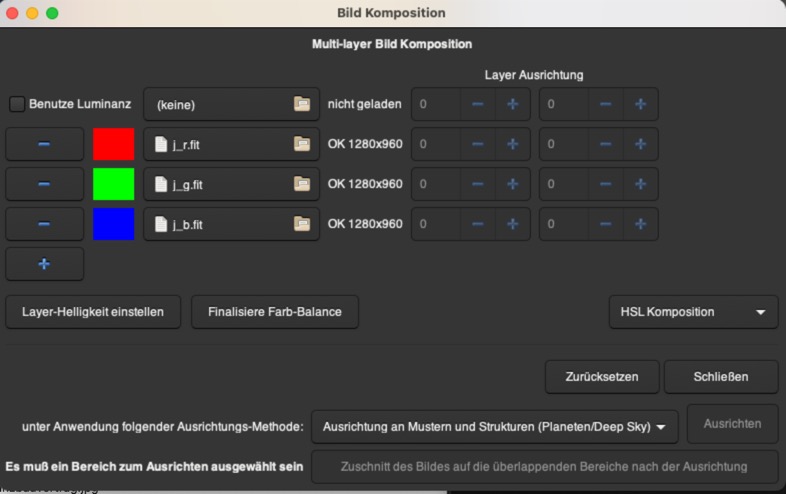Click Layer-Helligkeit einstellen button
The image size is (786, 494).
click(x=93, y=312)
